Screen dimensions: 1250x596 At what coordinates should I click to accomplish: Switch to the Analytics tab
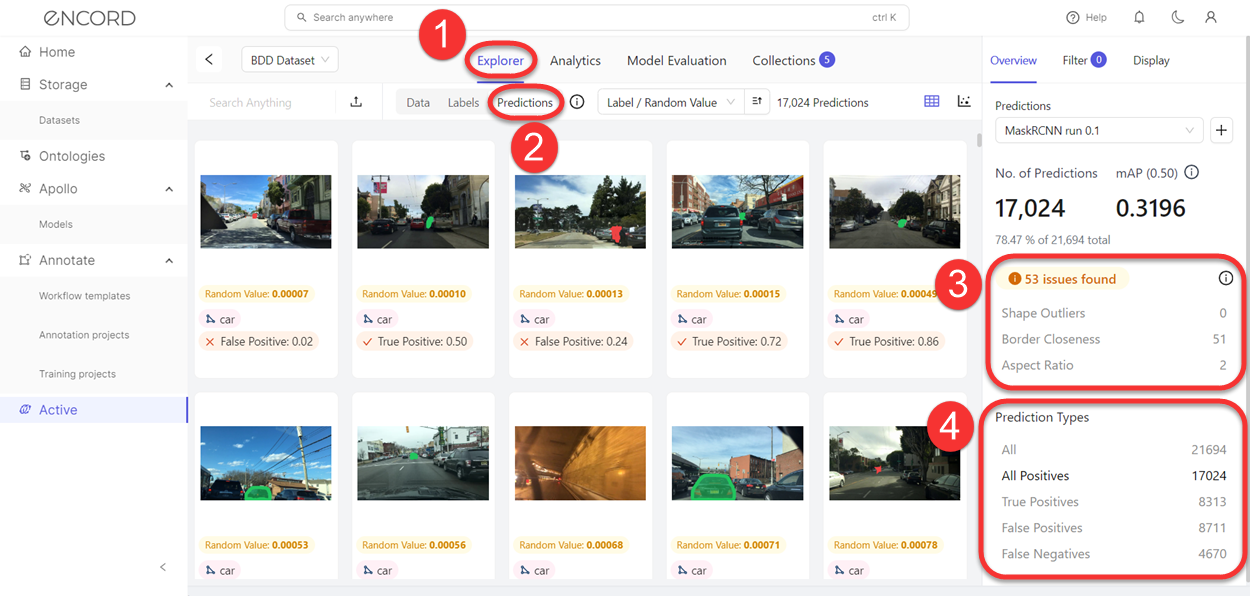pos(575,61)
